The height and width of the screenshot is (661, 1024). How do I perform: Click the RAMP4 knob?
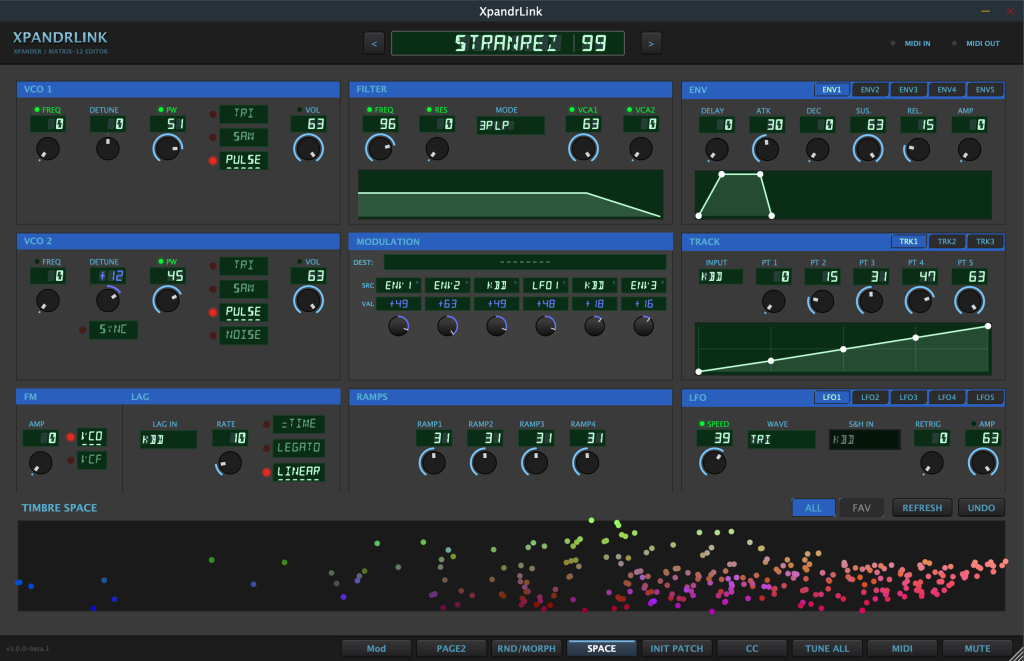coord(586,462)
